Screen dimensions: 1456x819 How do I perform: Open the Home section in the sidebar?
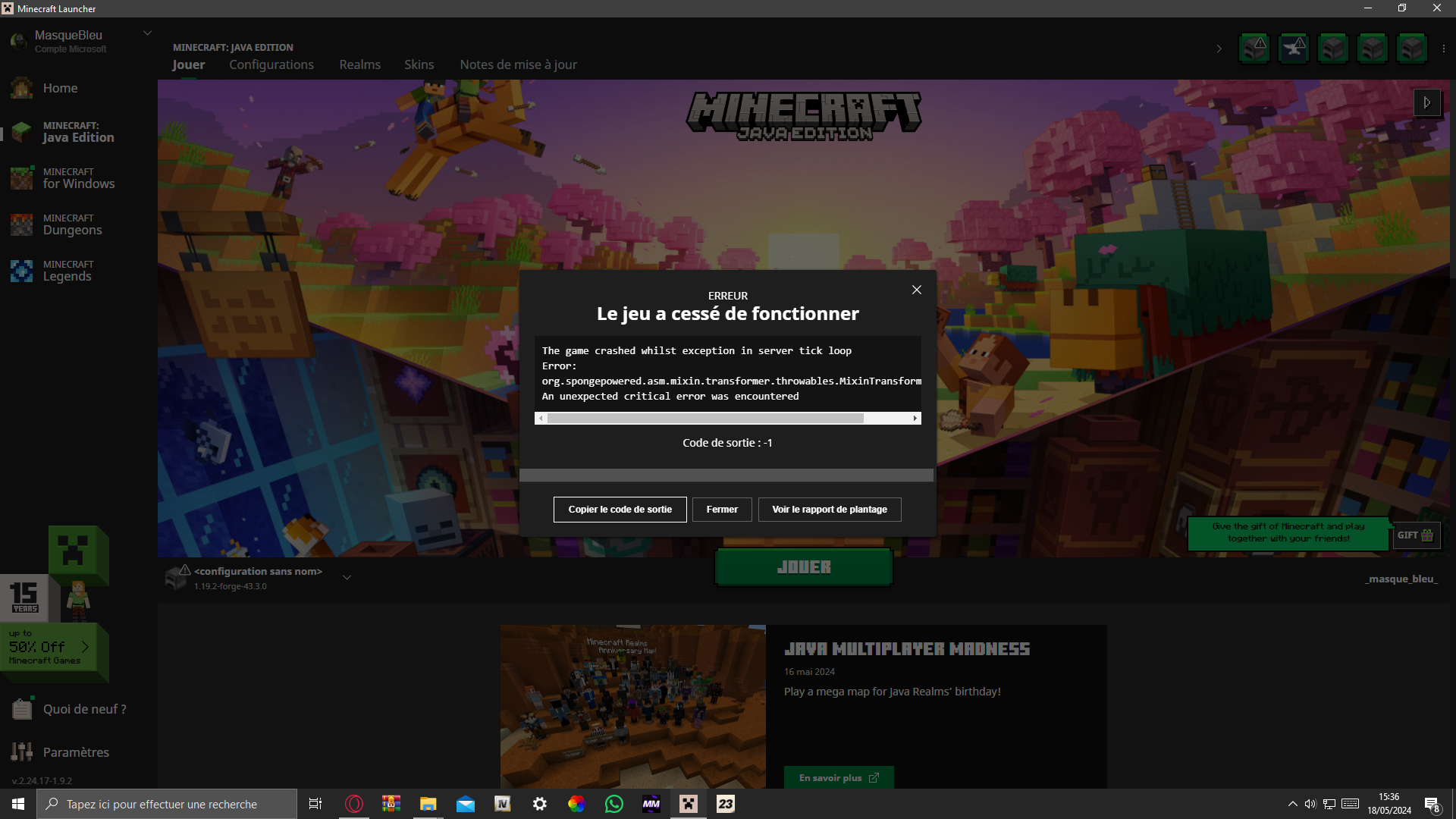(x=61, y=88)
